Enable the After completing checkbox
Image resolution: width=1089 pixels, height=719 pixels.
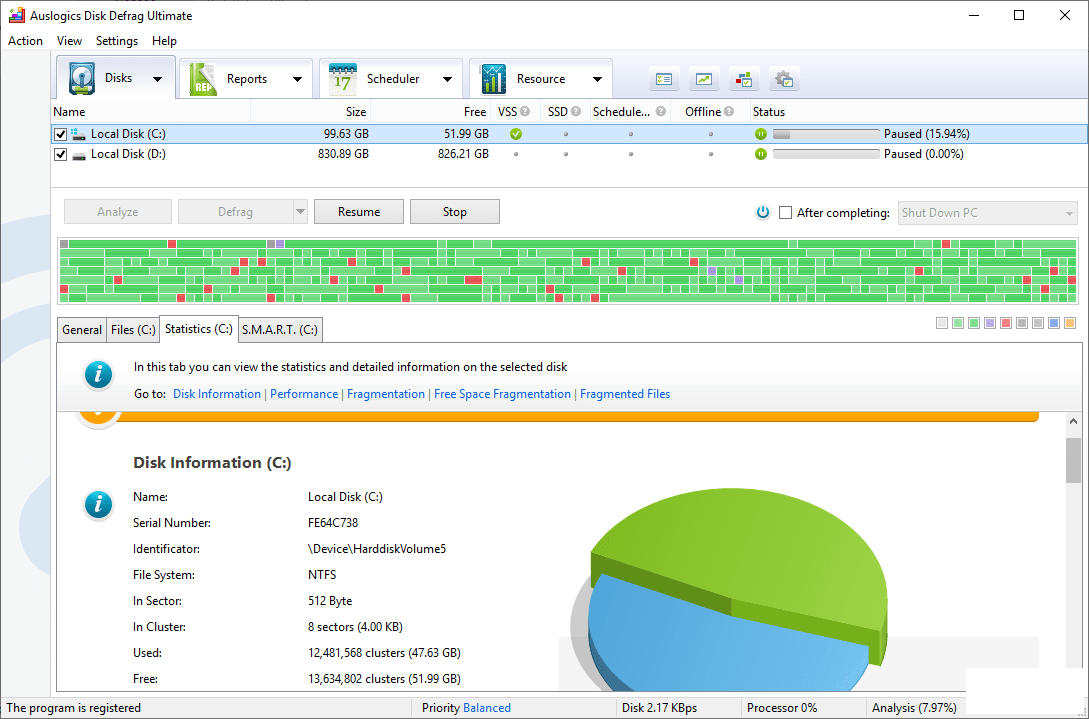click(x=785, y=213)
